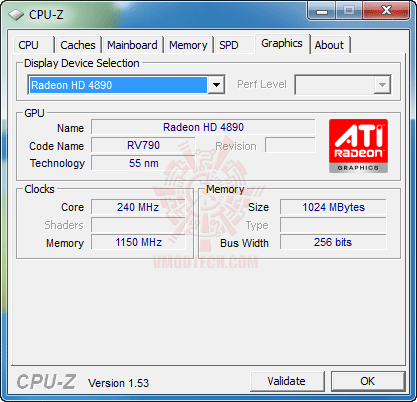Click the Bus Width value 256 bits
The height and width of the screenshot is (402, 417).
(x=333, y=242)
